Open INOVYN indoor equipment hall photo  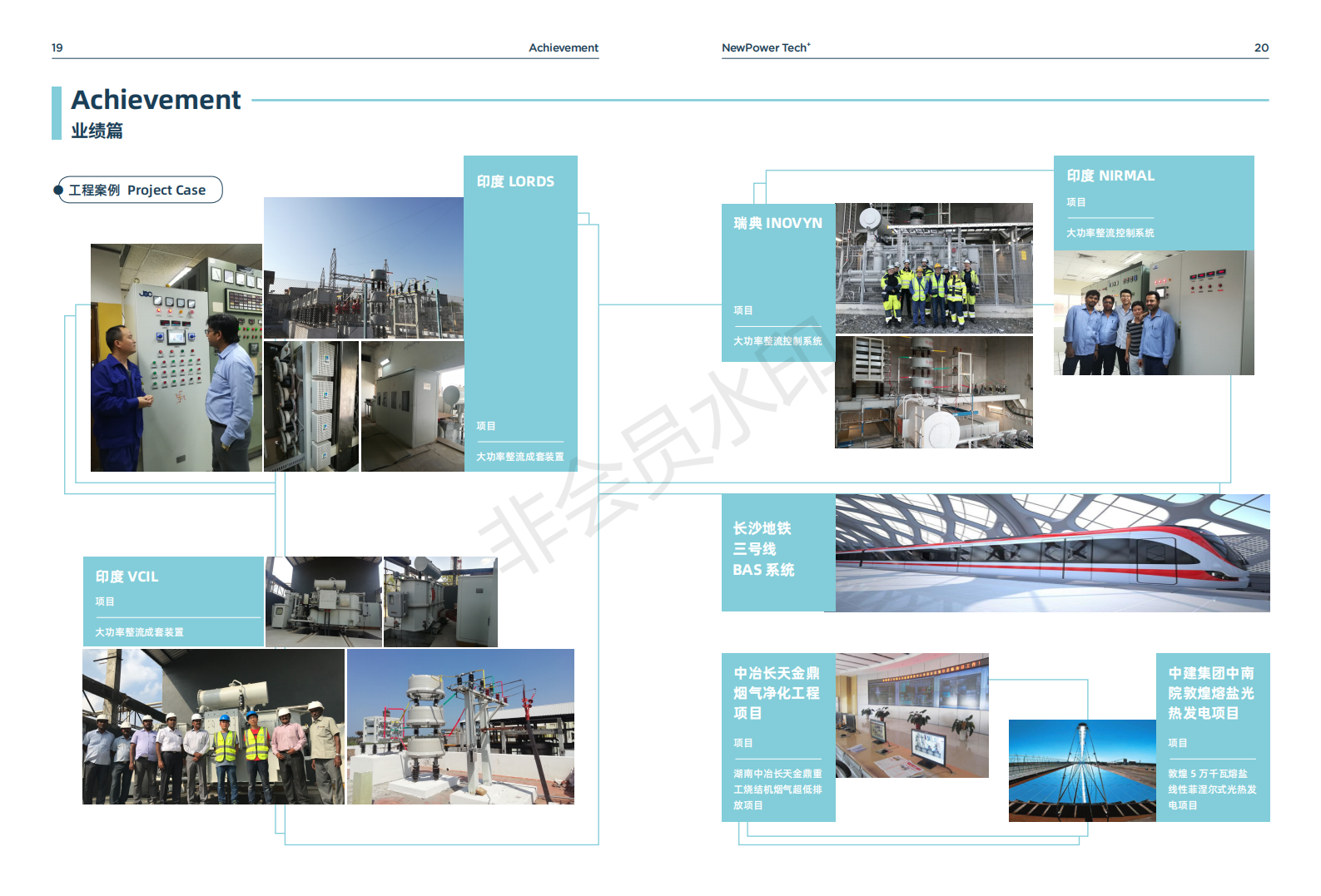(x=934, y=392)
